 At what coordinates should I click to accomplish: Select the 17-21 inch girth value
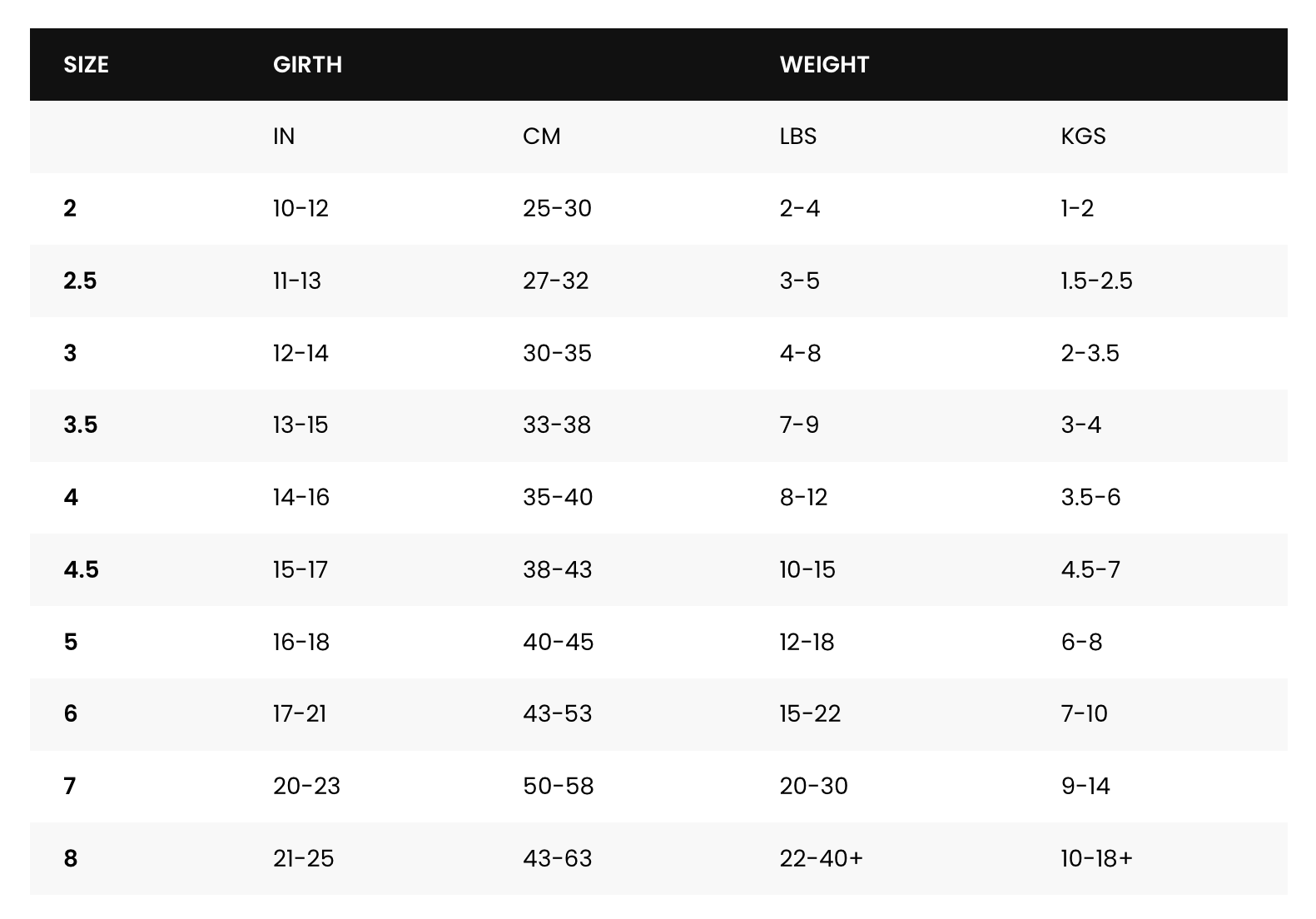(x=300, y=714)
